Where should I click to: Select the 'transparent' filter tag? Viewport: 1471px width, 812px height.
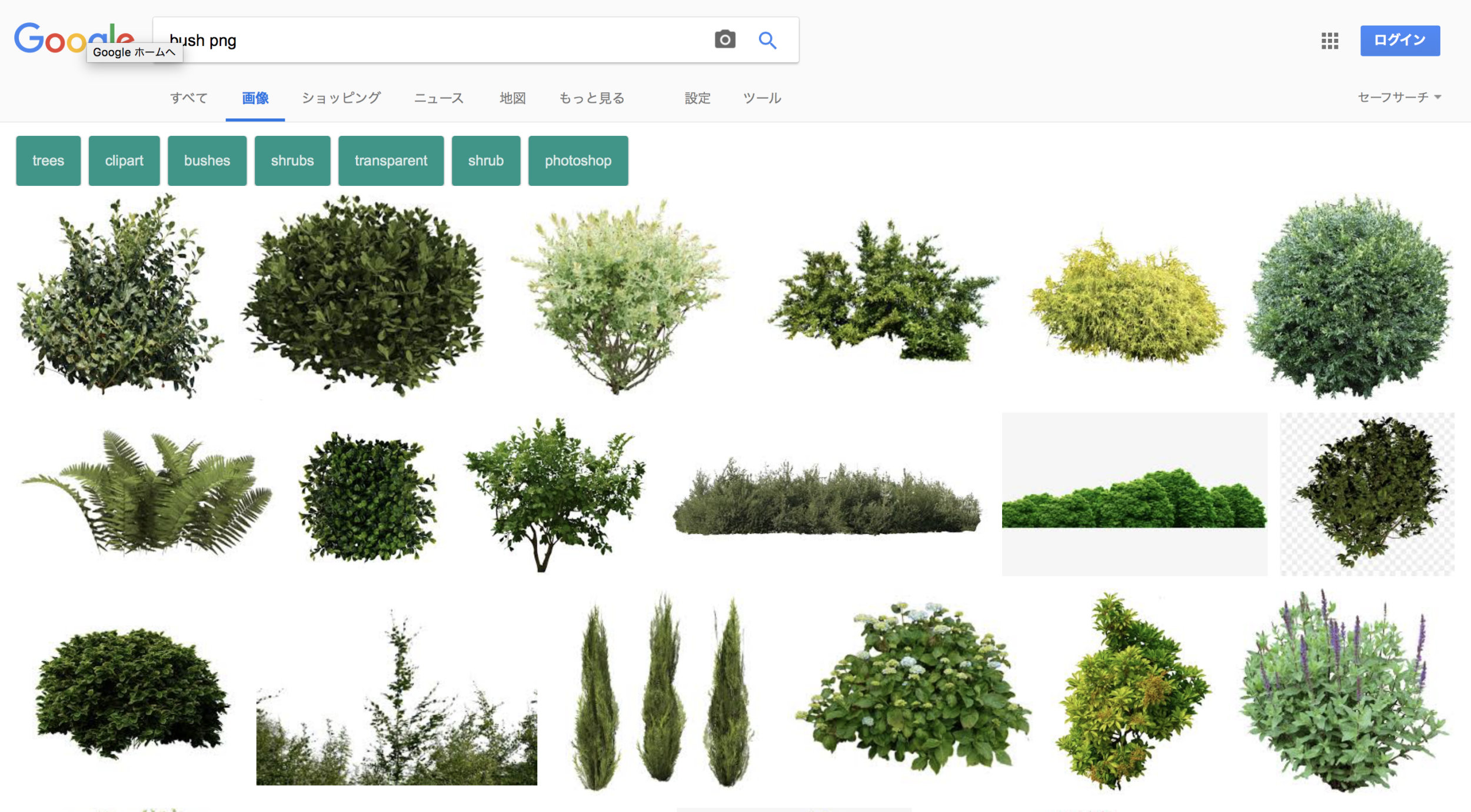click(x=389, y=160)
